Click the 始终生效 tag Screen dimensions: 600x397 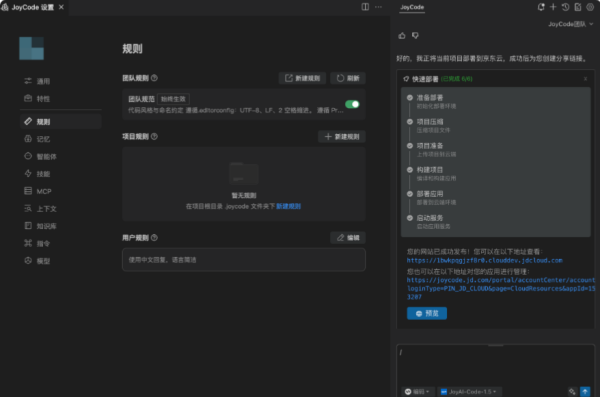pos(173,99)
